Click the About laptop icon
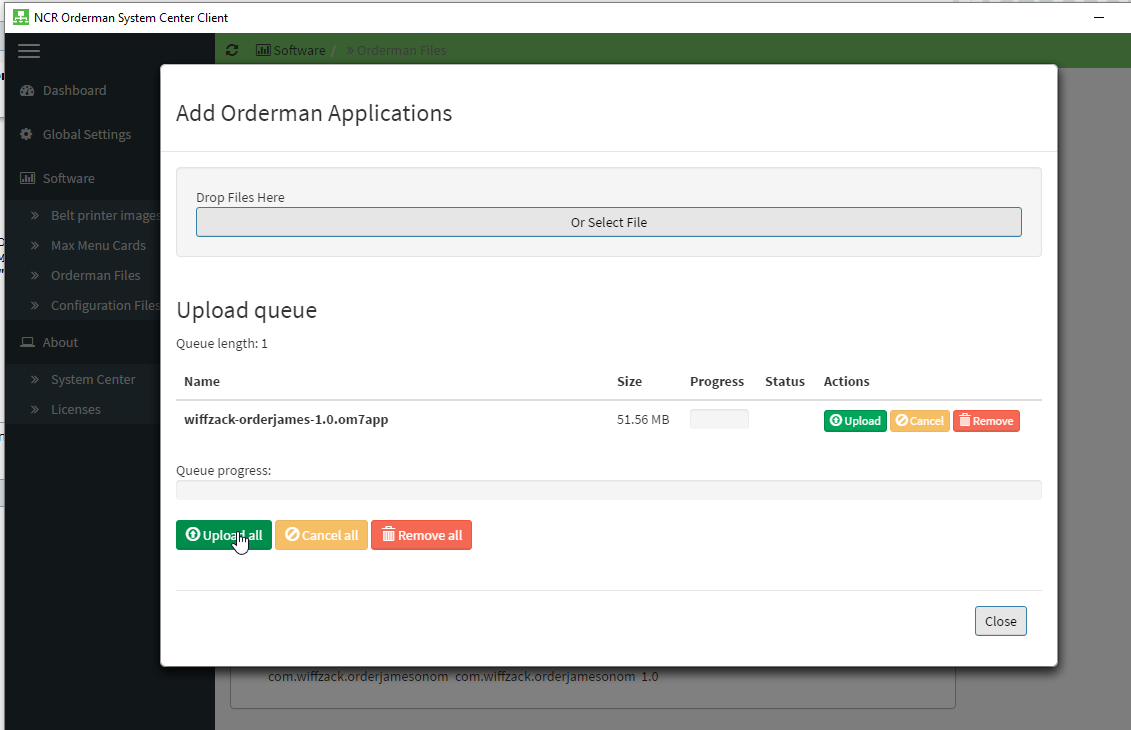 27,343
